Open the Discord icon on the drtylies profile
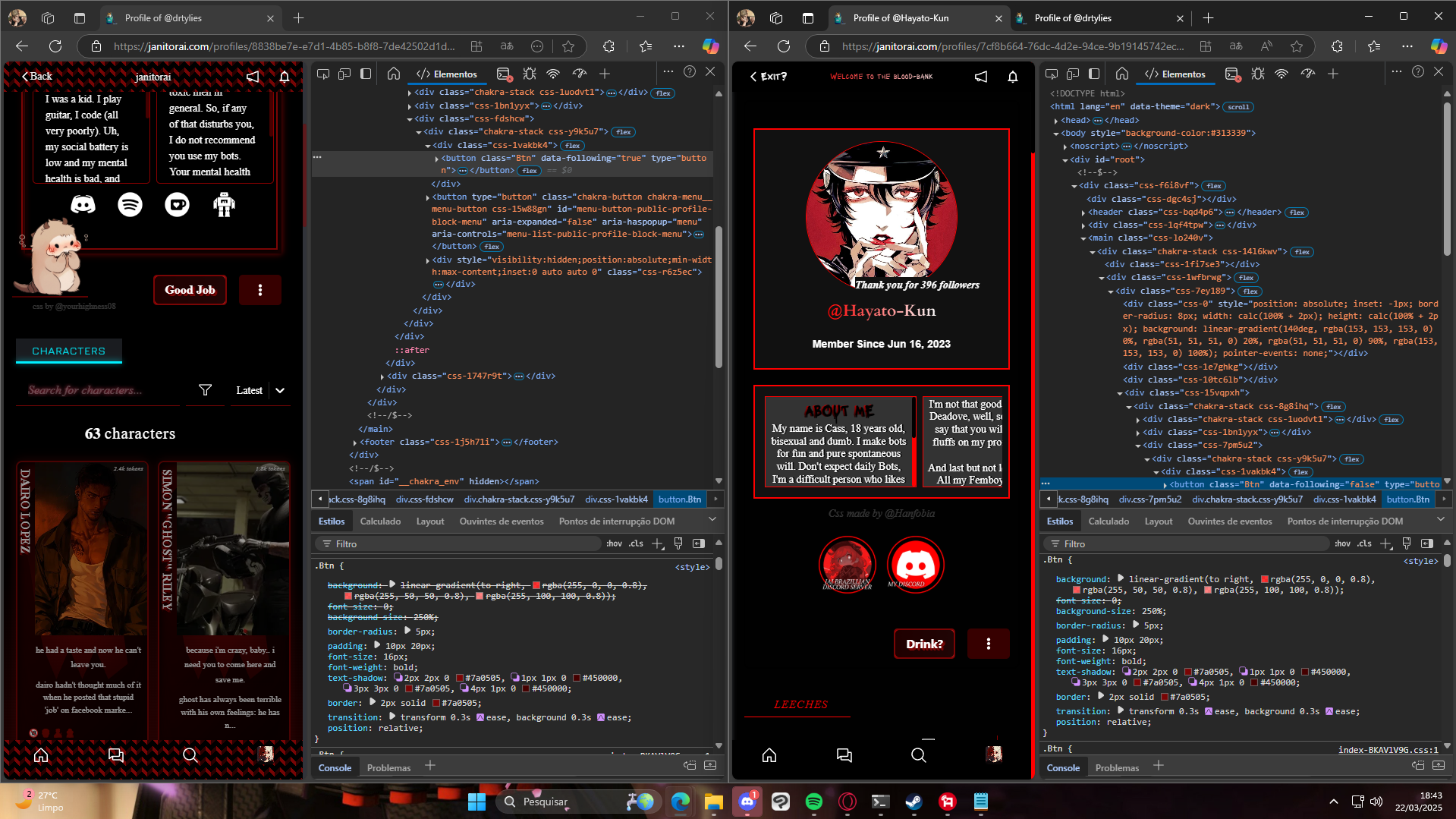Screen dimensions: 1456x819 [x=83, y=204]
